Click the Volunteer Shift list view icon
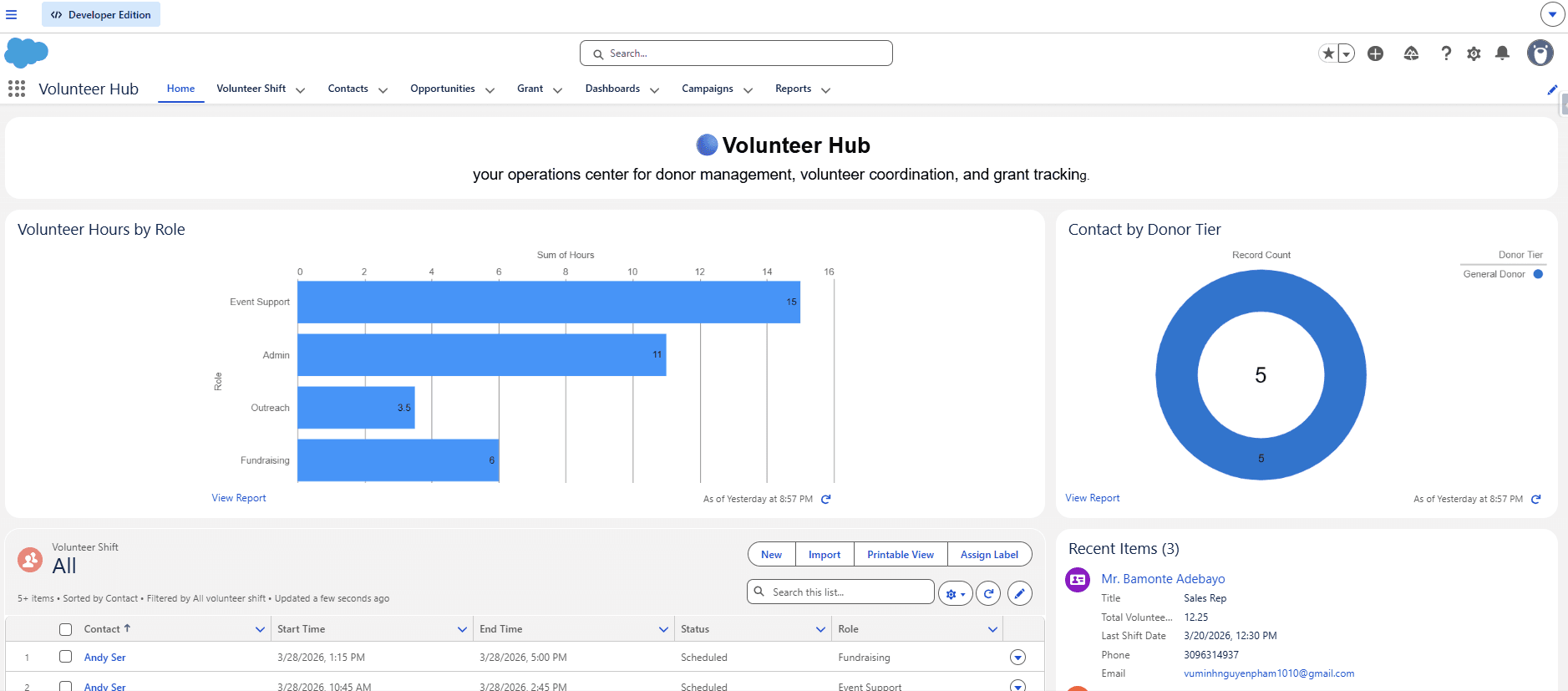This screenshot has height=691, width=1568. pos(30,559)
